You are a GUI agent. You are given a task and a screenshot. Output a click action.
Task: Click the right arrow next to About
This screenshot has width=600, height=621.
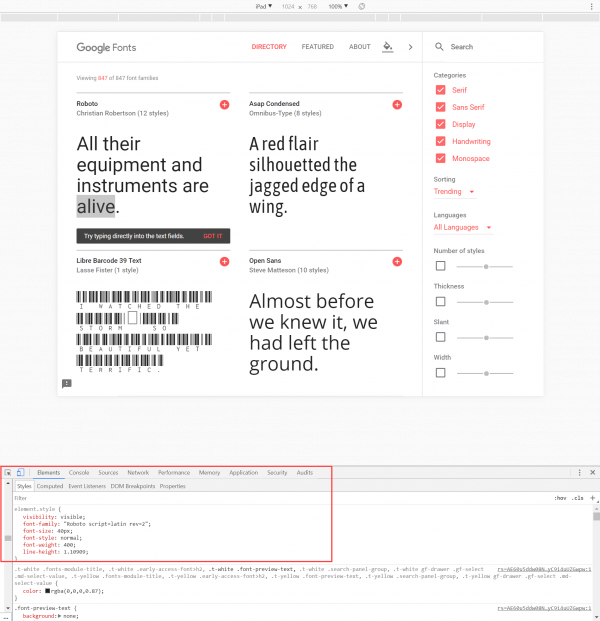tap(410, 47)
